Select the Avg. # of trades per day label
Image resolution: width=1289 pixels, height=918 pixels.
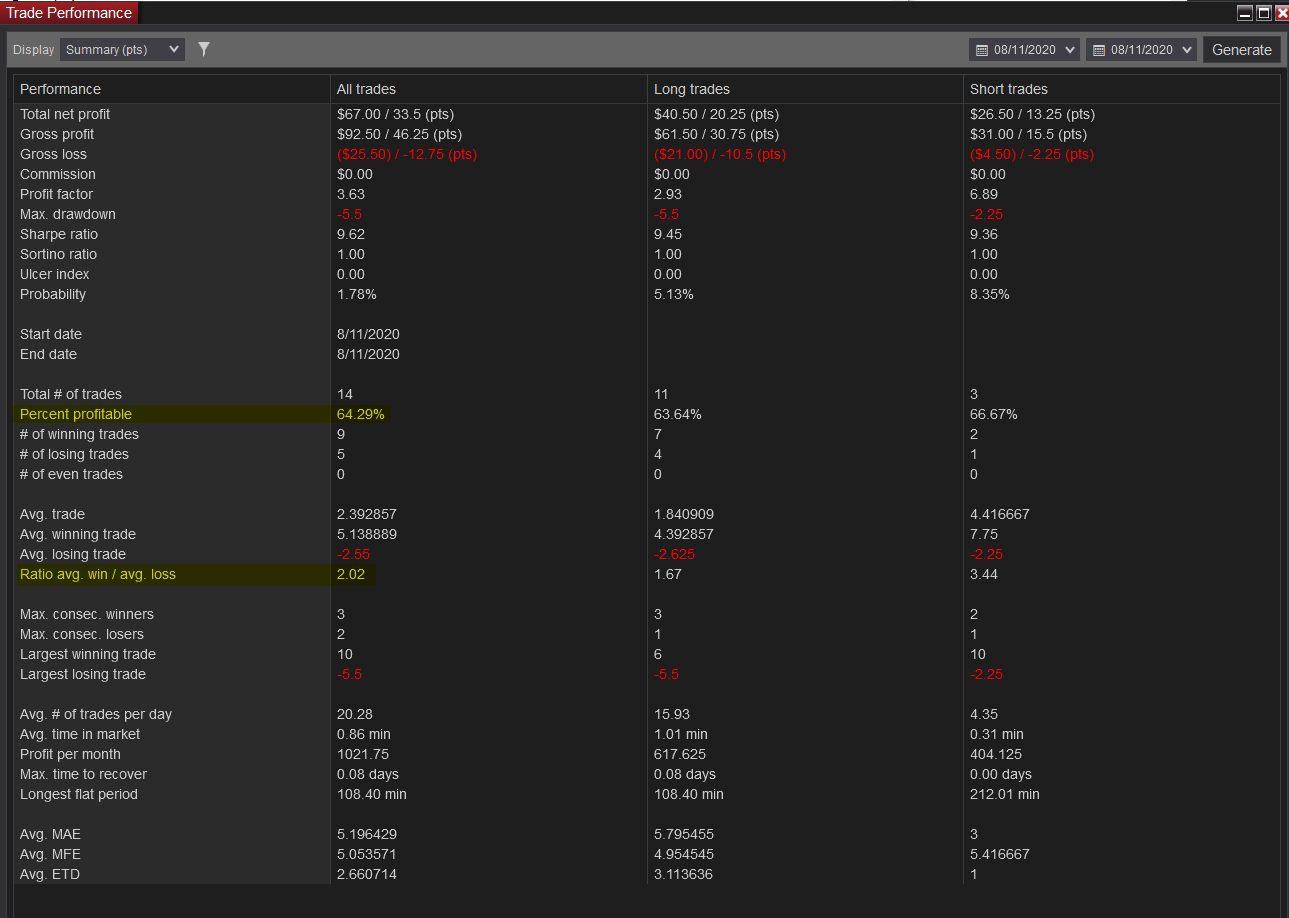[x=96, y=714]
